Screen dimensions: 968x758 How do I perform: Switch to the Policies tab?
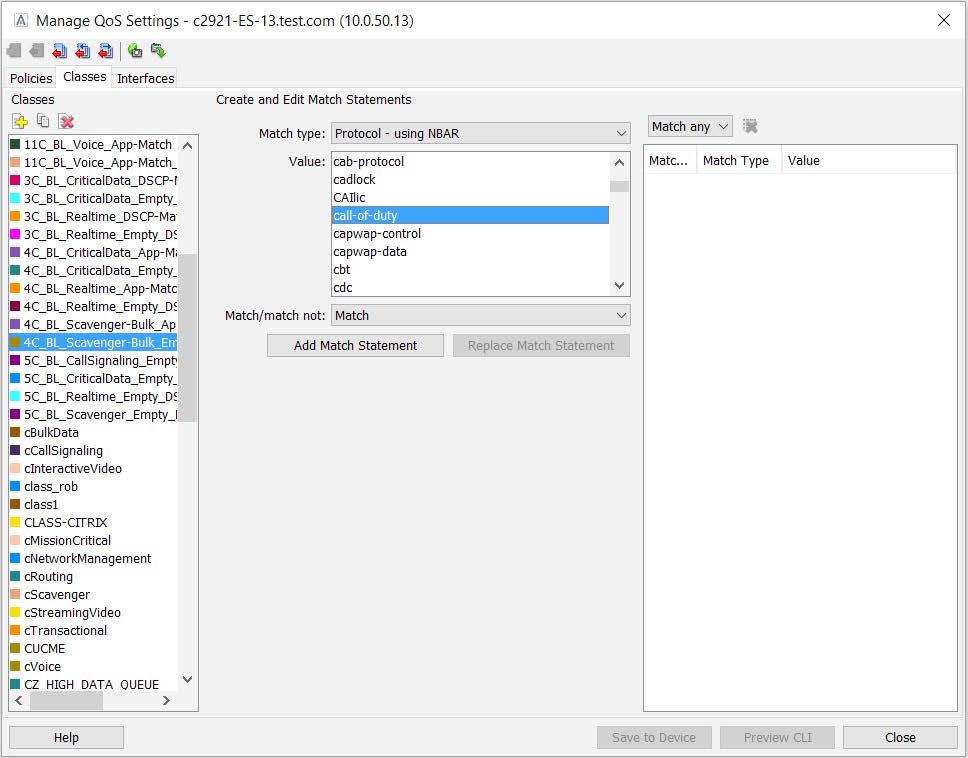[31, 78]
